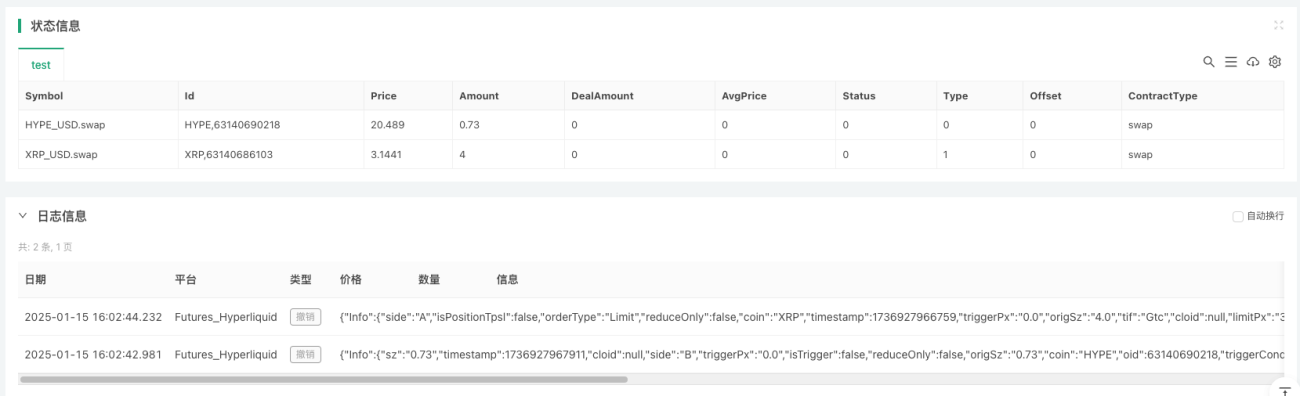Click the Offset column header
The height and width of the screenshot is (396, 1300).
1046,96
